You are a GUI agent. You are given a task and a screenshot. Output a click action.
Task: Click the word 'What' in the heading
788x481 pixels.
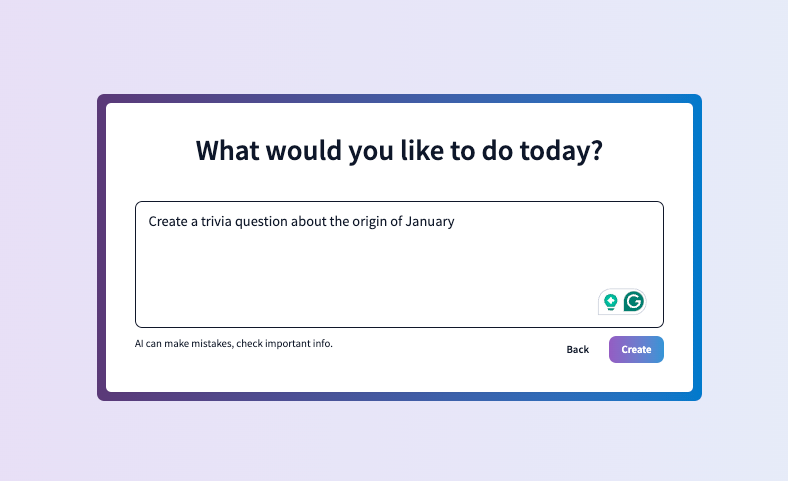click(228, 151)
